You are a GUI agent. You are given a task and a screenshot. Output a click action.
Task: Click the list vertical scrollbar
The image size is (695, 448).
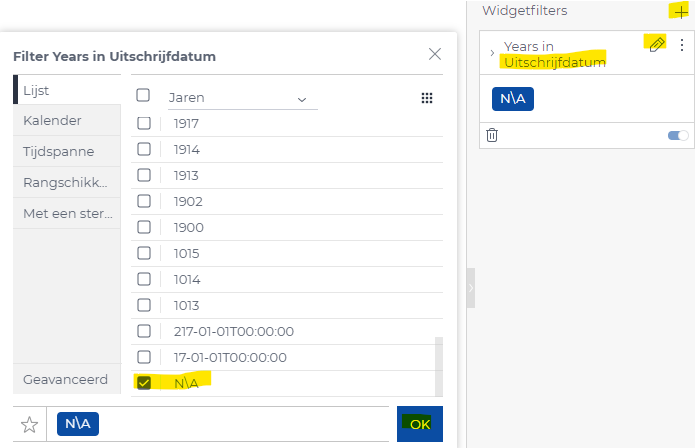pos(438,365)
